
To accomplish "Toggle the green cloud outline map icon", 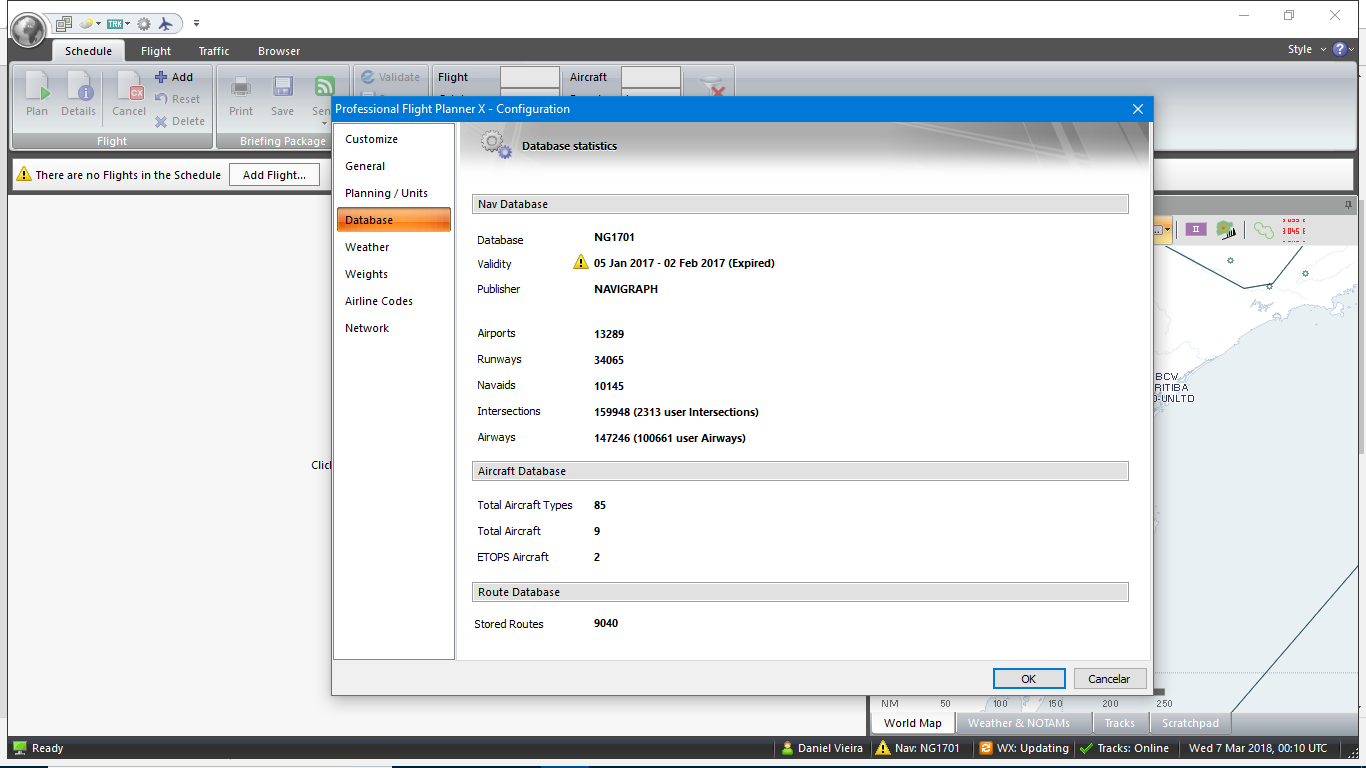I will point(1264,230).
